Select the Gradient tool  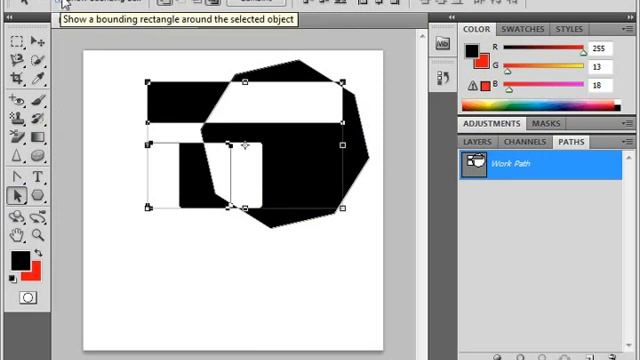coord(38,137)
